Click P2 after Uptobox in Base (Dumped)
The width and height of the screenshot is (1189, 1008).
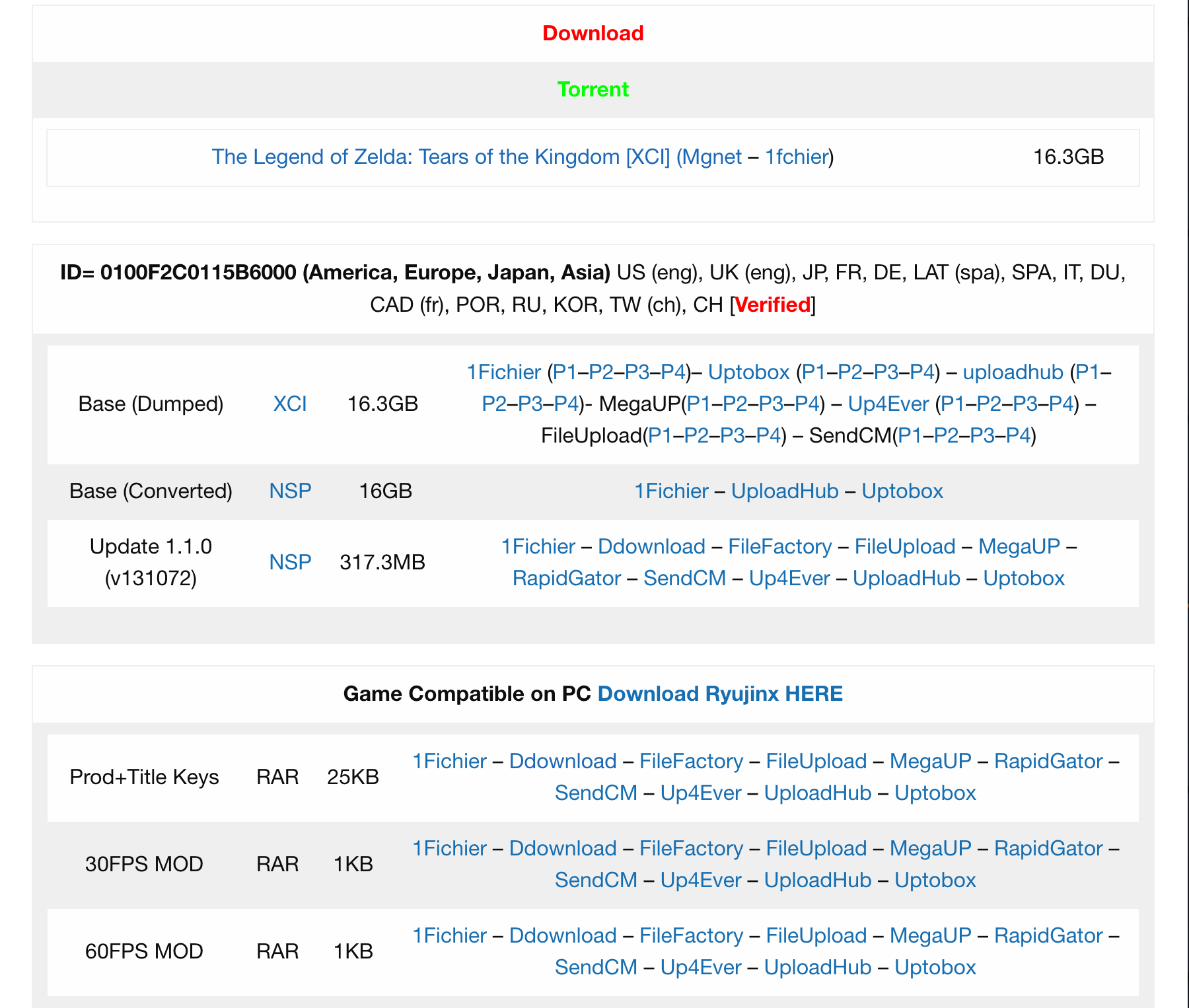[850, 372]
